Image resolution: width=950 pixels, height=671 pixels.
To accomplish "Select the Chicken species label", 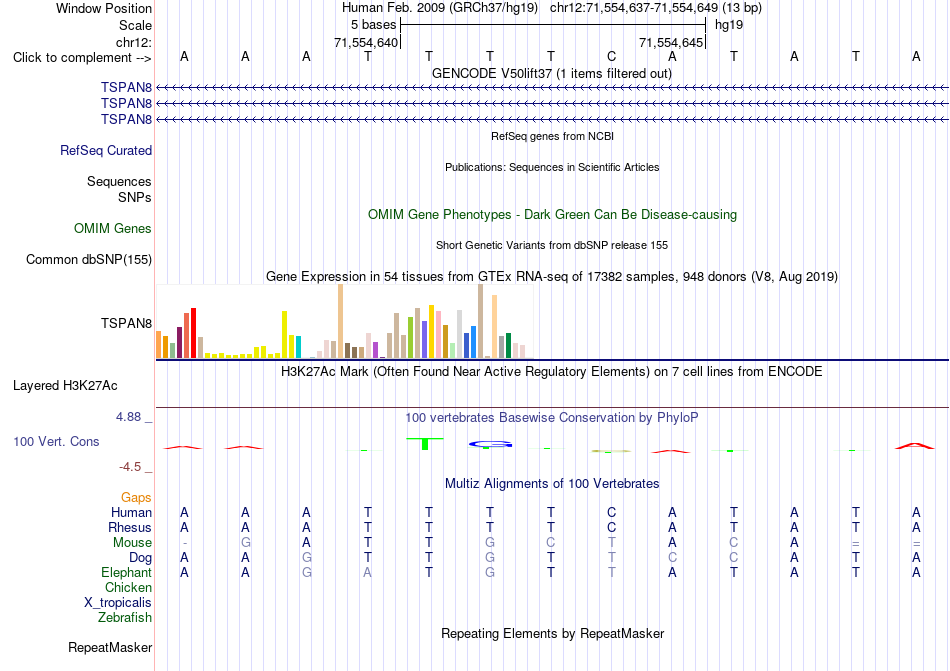I will (x=128, y=587).
